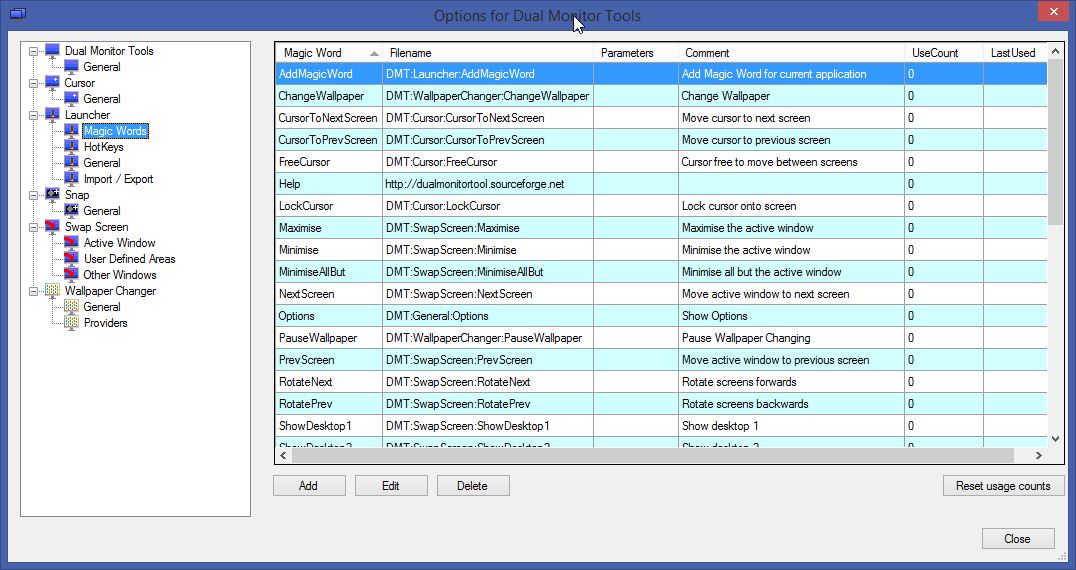Click the icon beside General under Launcher
1076x570 pixels.
71,163
